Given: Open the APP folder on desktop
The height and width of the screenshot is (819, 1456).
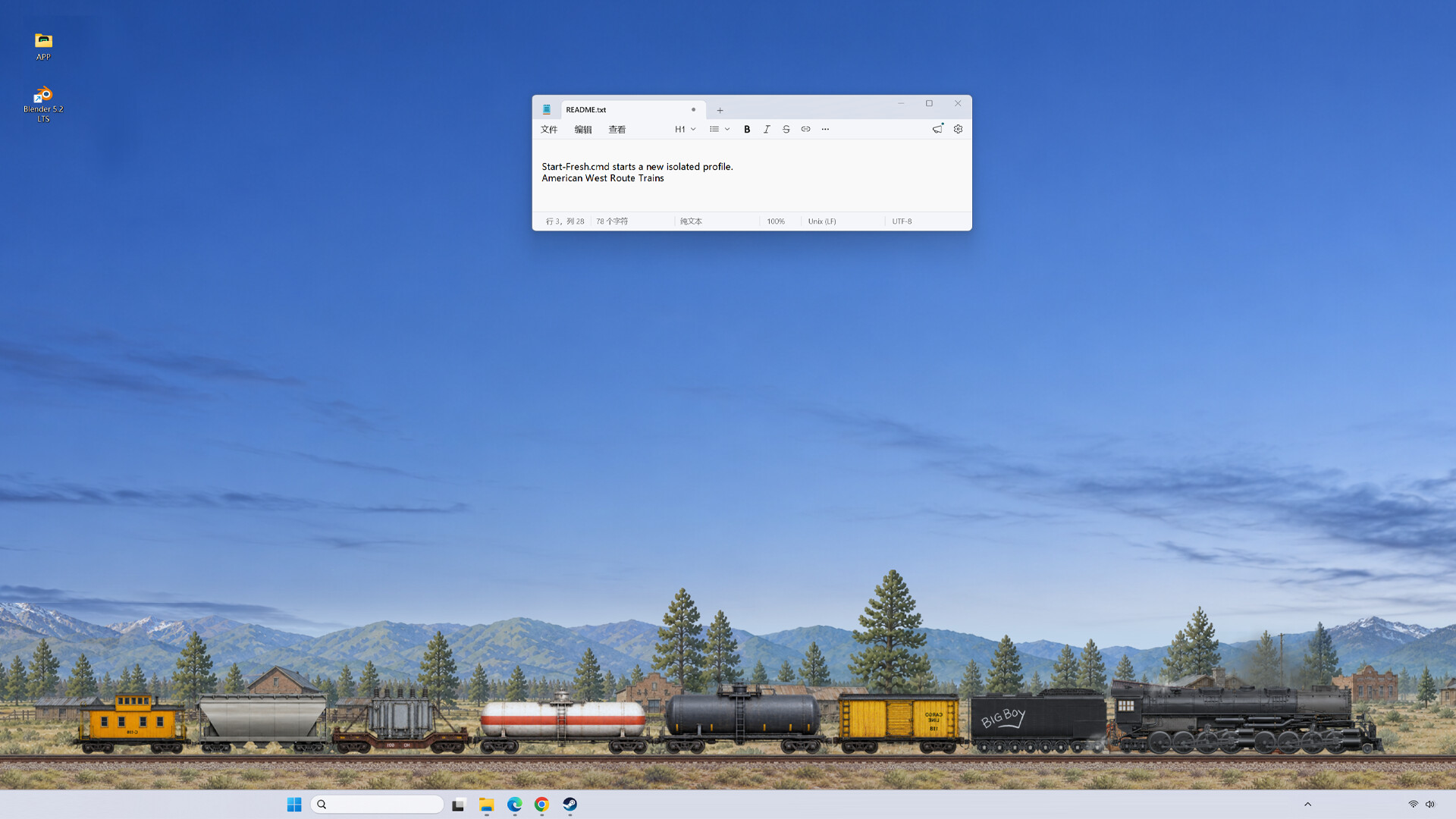Looking at the screenshot, I should (43, 46).
